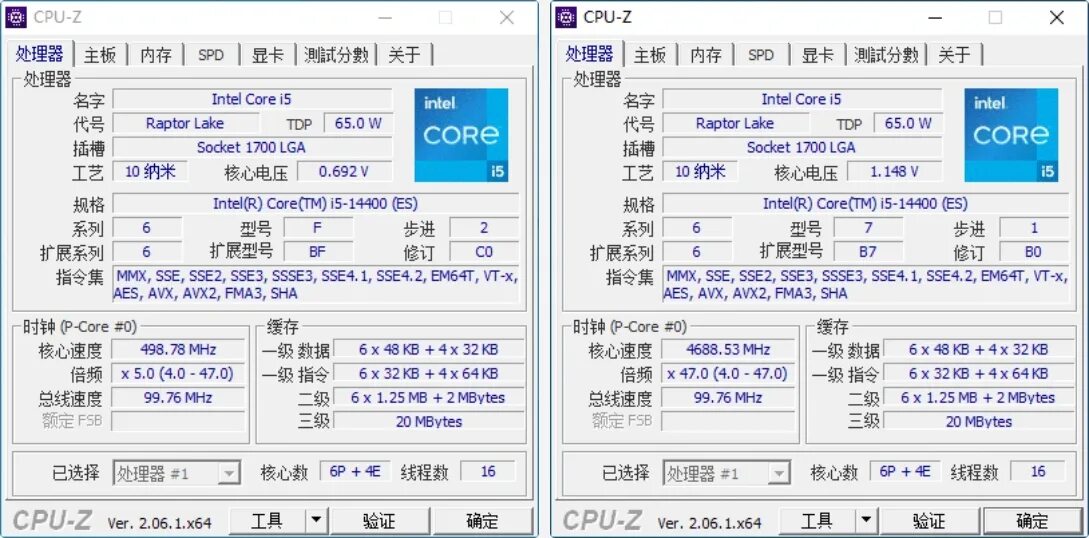Minimize the right CPU-Z window
This screenshot has width=1089, height=538.
935,17
